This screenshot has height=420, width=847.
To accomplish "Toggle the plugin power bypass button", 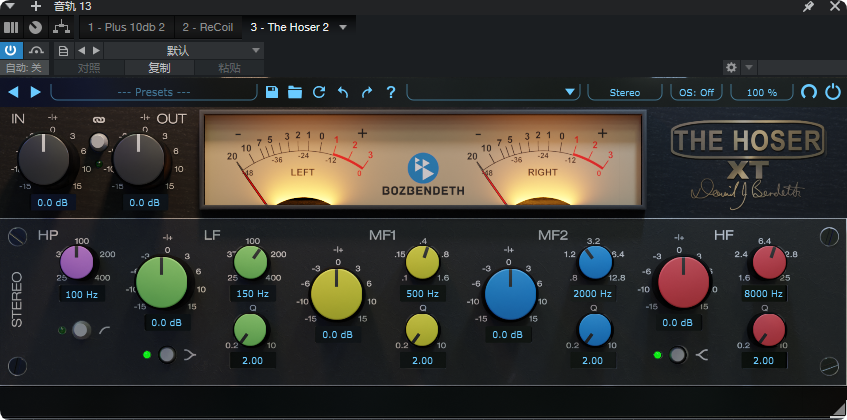I will tap(11, 51).
